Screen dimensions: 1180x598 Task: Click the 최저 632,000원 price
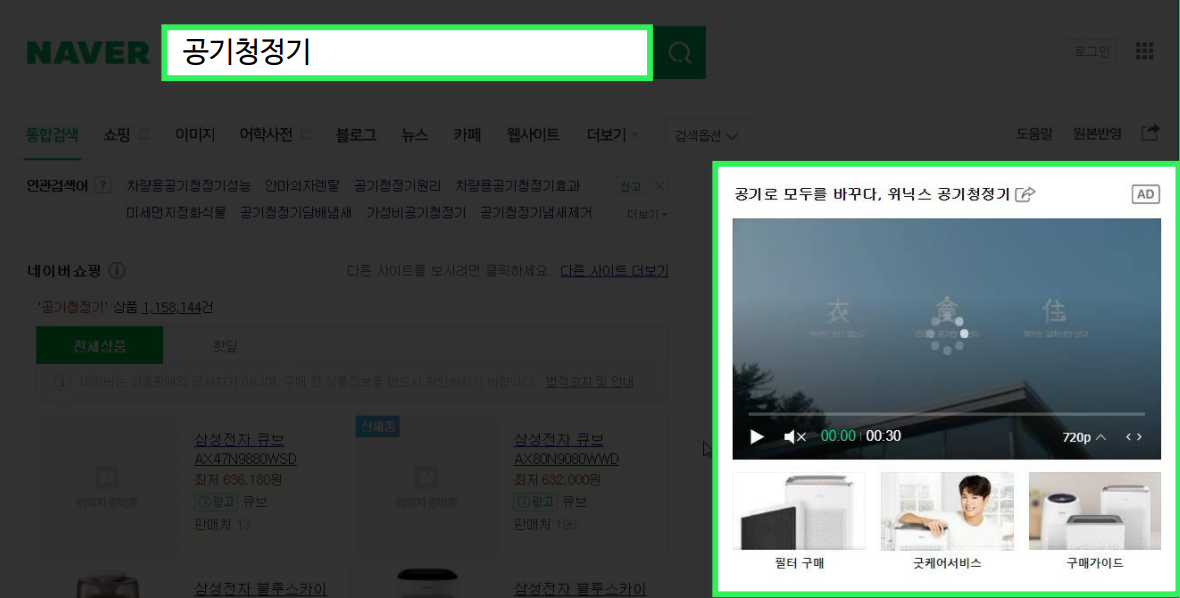click(557, 480)
